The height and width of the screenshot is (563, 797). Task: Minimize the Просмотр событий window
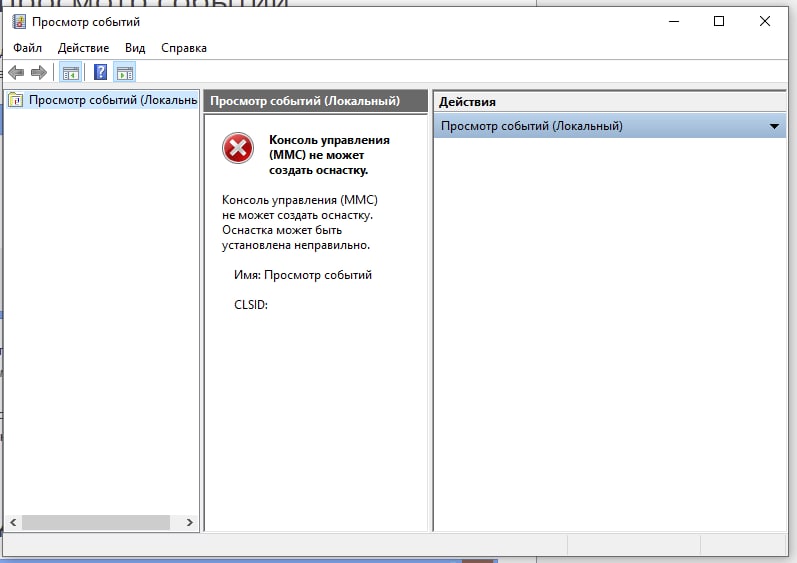point(674,21)
